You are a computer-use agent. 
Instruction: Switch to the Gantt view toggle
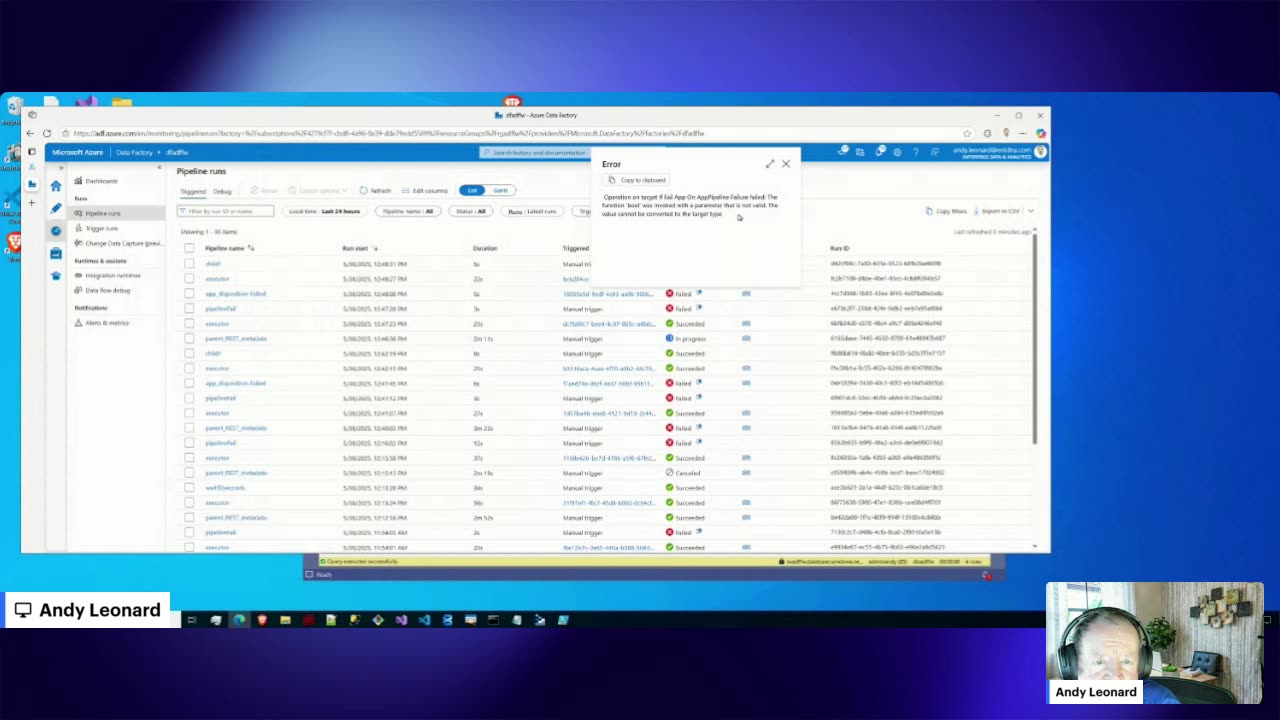tap(499, 190)
